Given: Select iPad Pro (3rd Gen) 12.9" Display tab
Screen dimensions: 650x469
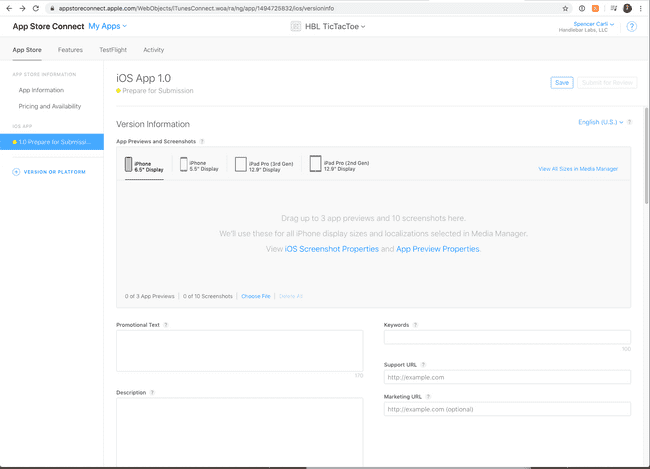Looking at the screenshot, I should pos(264,166).
